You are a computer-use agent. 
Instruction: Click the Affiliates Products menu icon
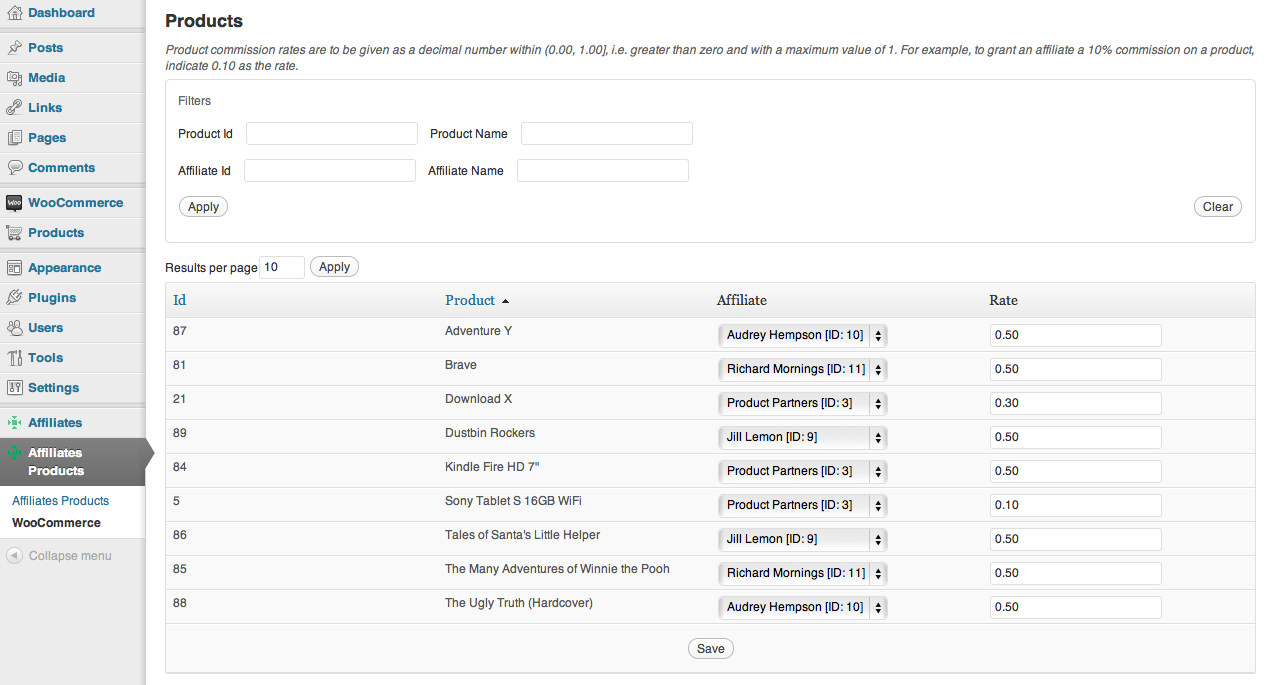tap(14, 453)
